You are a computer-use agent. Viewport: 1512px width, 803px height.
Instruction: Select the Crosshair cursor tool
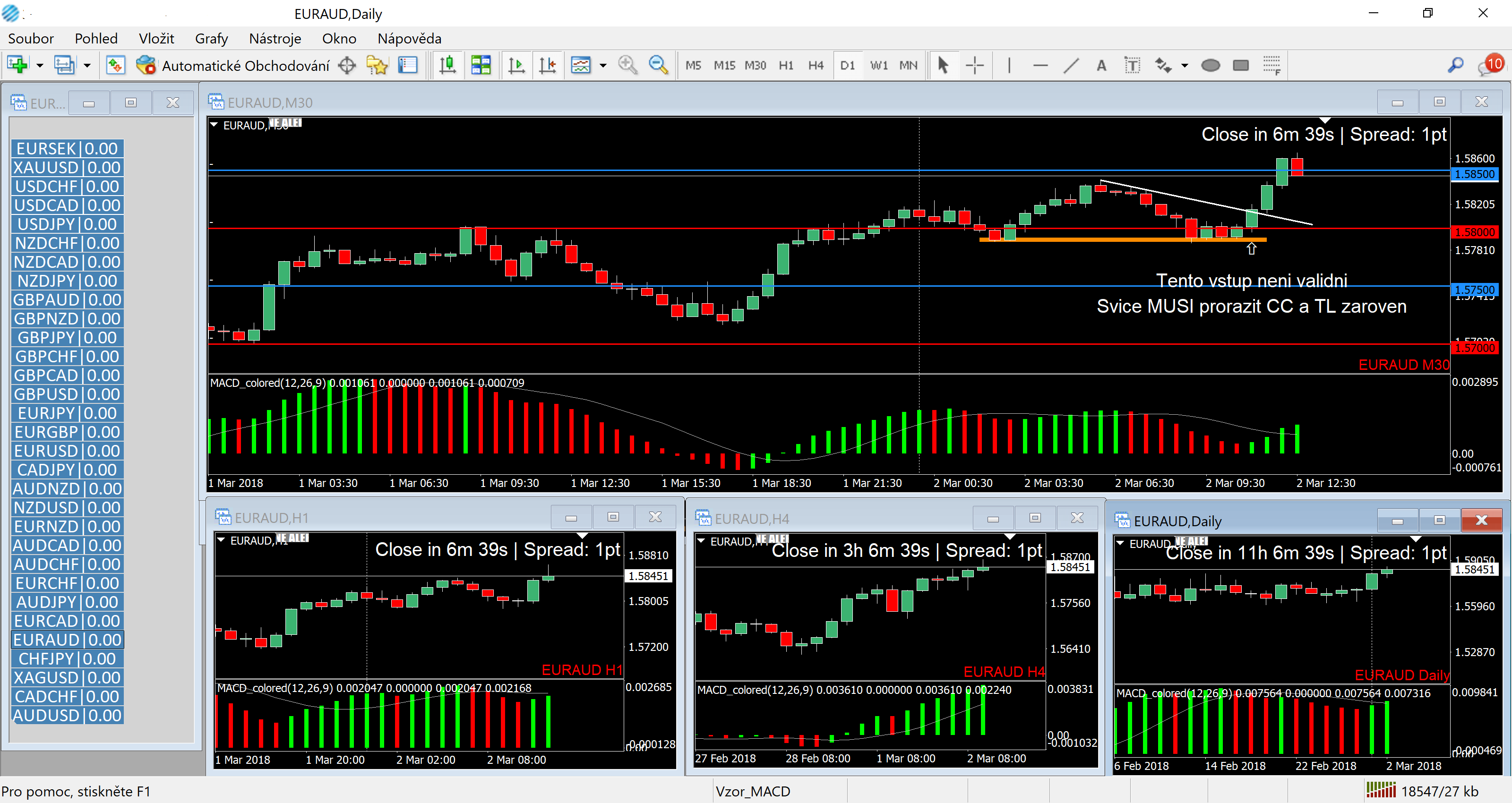pos(974,65)
